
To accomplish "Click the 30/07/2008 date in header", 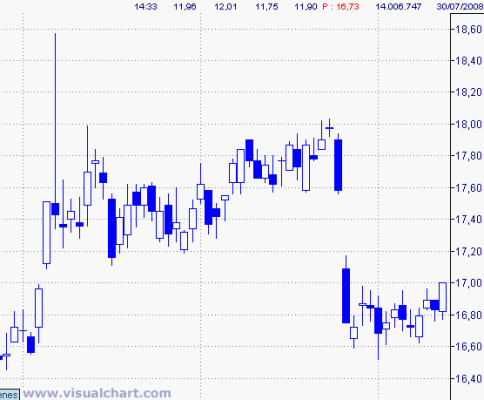I will point(460,7).
